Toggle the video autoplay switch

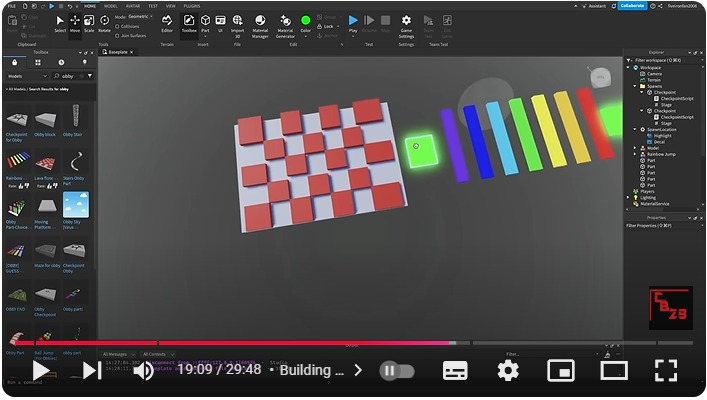click(x=395, y=371)
